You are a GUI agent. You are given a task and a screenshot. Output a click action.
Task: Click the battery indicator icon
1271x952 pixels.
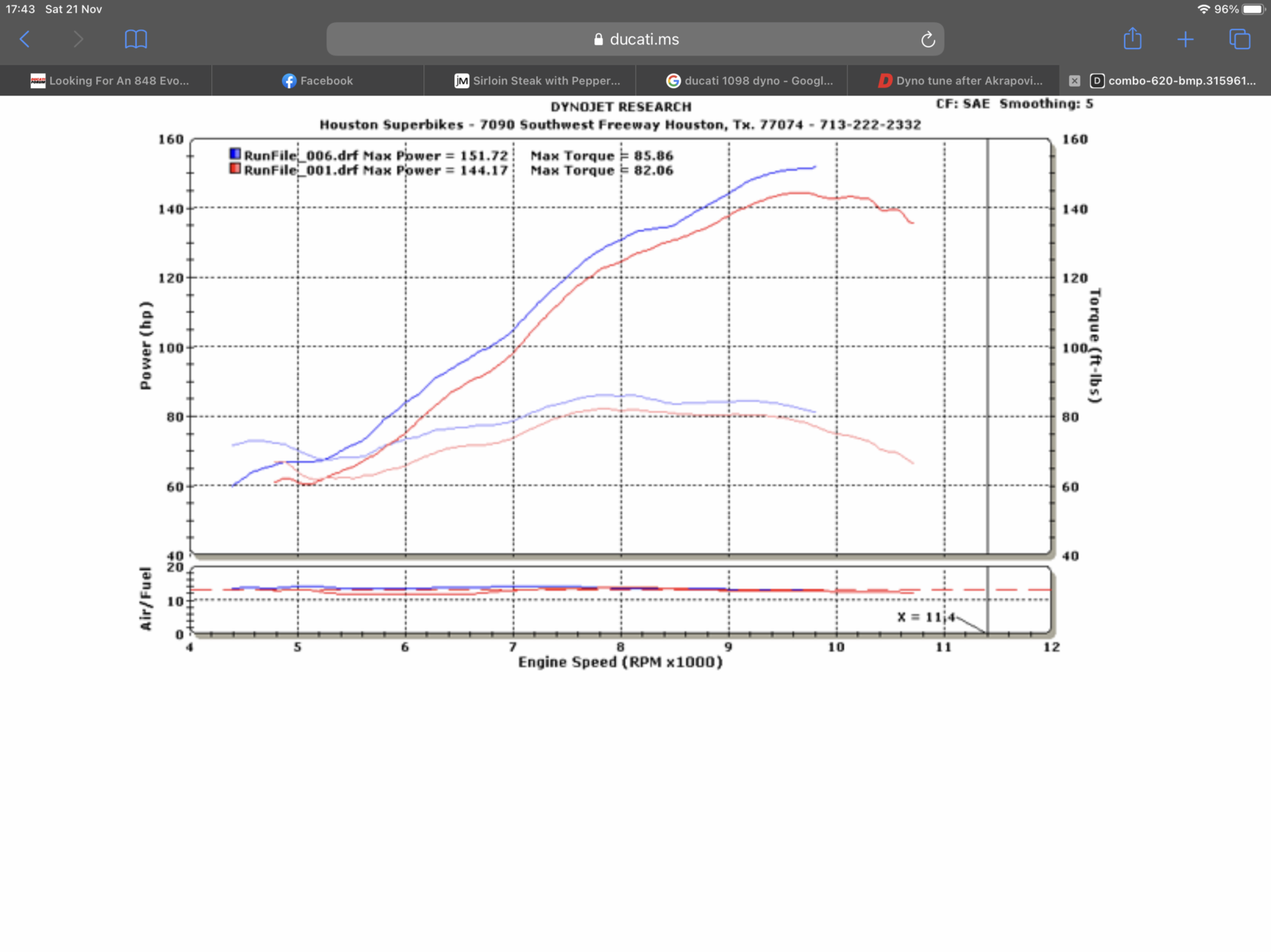[1254, 9]
